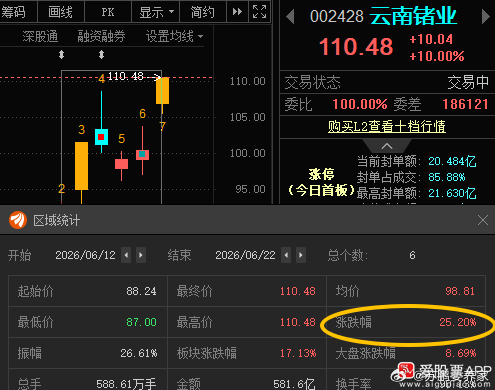The height and width of the screenshot is (390, 495).
Task: Click the 委差 186121 value
Action: tap(465, 104)
